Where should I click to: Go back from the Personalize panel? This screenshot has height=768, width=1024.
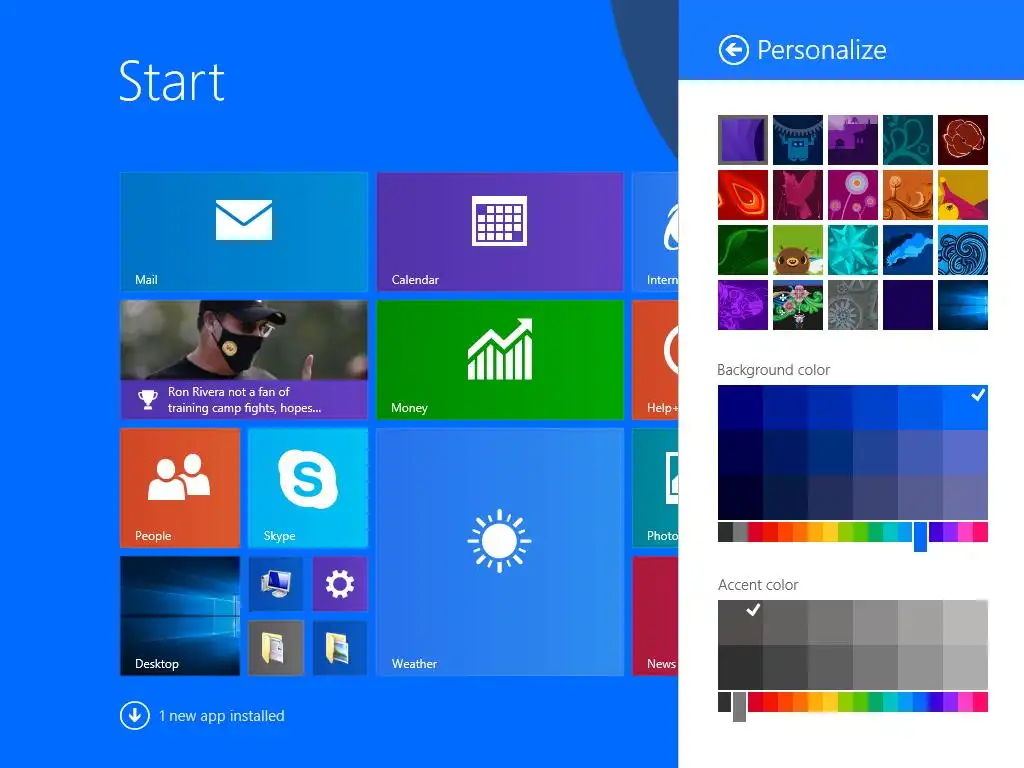click(733, 50)
